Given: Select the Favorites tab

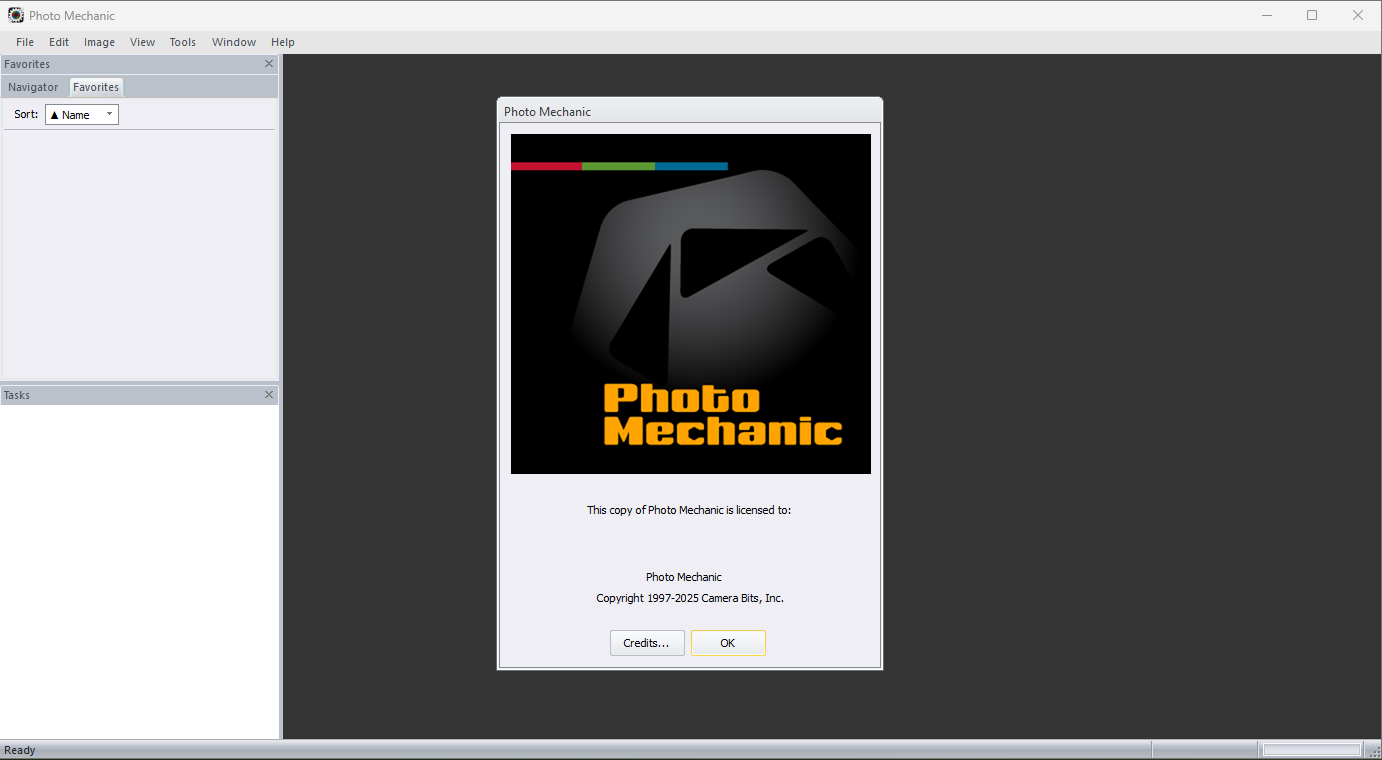Looking at the screenshot, I should coord(96,87).
